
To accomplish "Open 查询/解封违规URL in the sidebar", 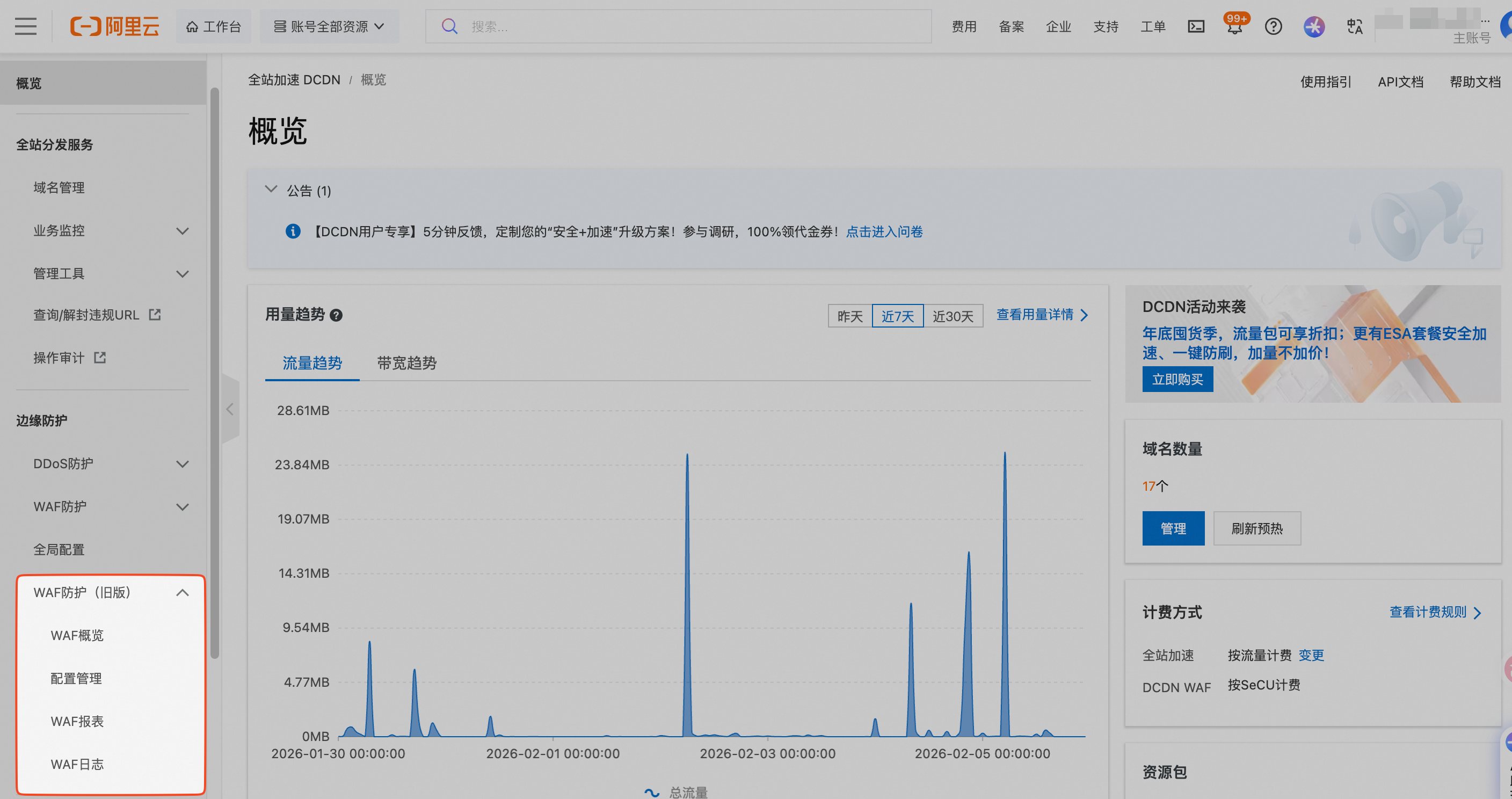I will [86, 315].
